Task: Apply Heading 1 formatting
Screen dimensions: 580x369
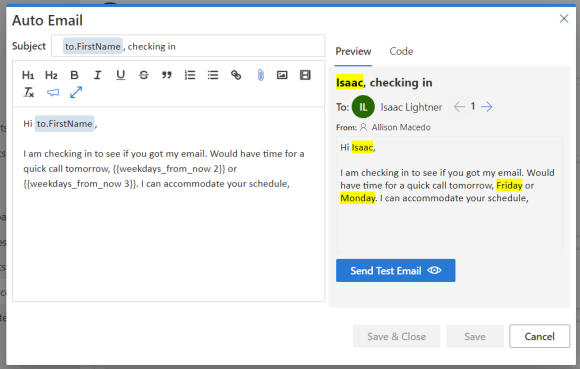Action: tap(28, 75)
